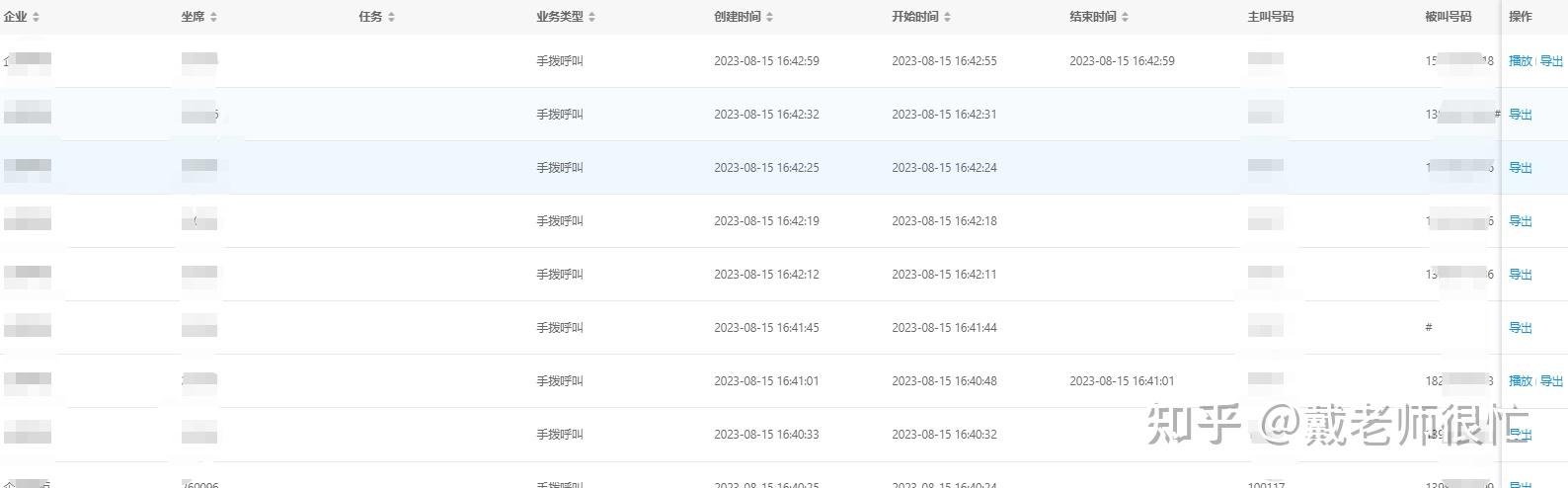This screenshot has width=1568, height=488.
Task: Select the 手拨呼叫 cell in the 16:40:33 row
Action: pos(560,435)
